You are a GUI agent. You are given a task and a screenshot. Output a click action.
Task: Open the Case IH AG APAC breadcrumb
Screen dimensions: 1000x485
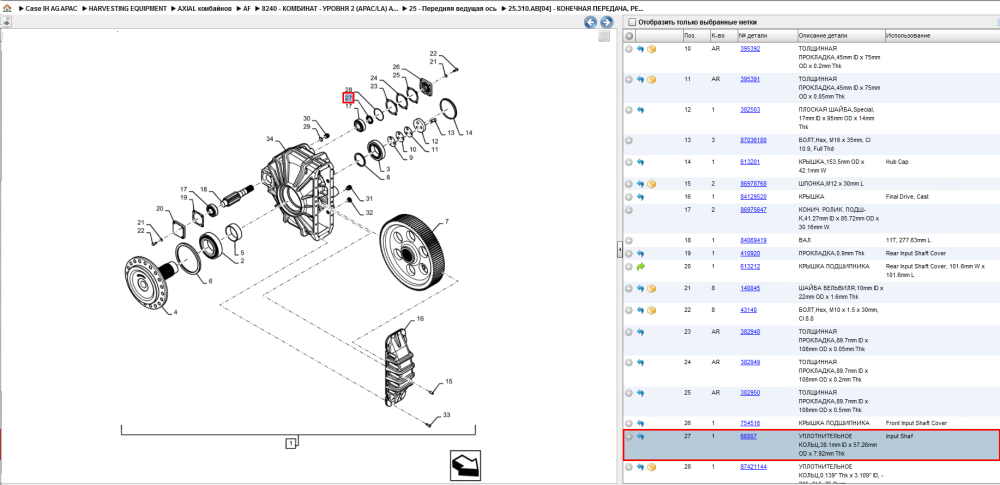point(50,9)
